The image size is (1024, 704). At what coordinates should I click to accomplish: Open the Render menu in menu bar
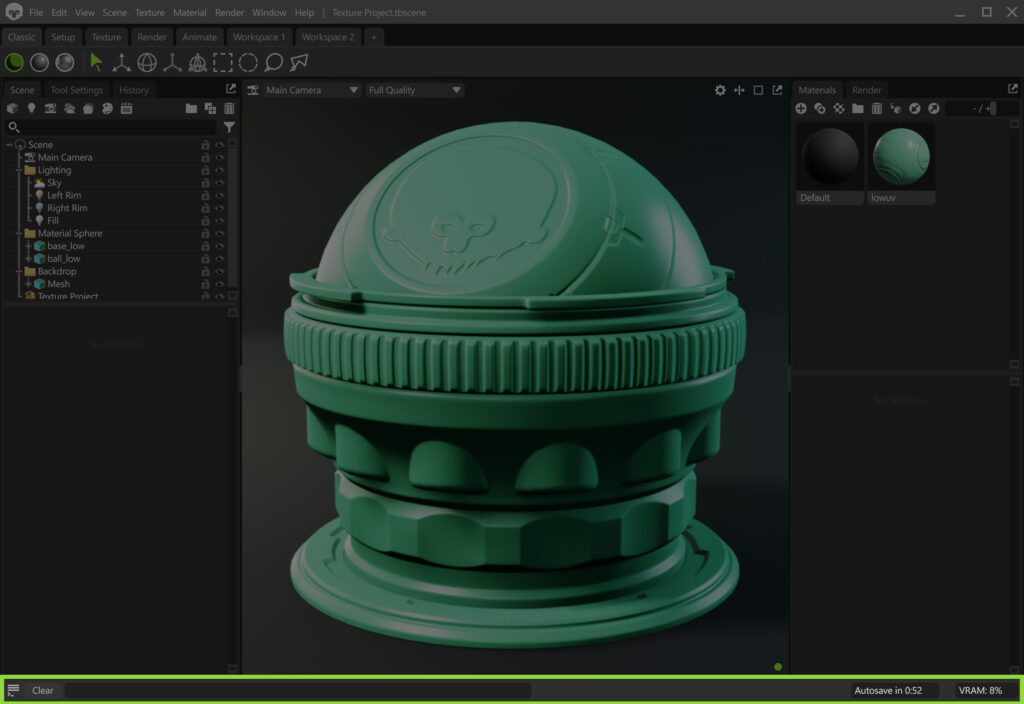pyautogui.click(x=229, y=13)
